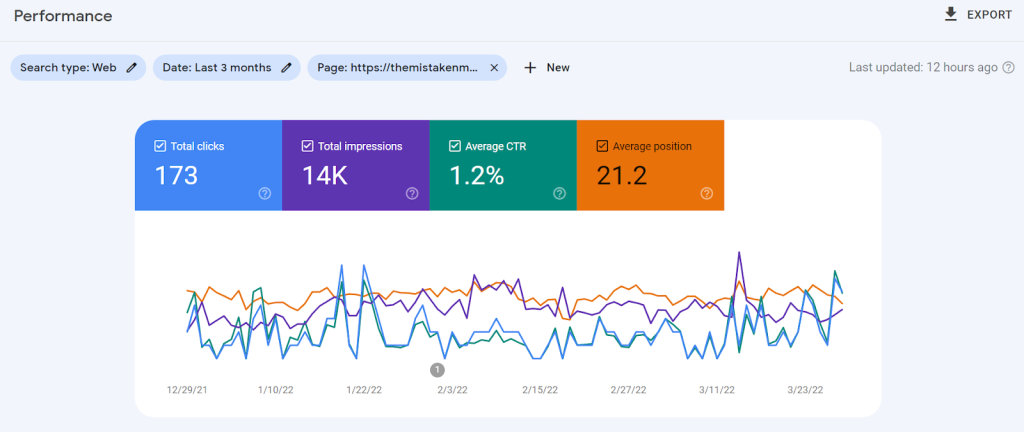Edit the Search type: Web filter
The height and width of the screenshot is (432, 1024).
click(78, 67)
